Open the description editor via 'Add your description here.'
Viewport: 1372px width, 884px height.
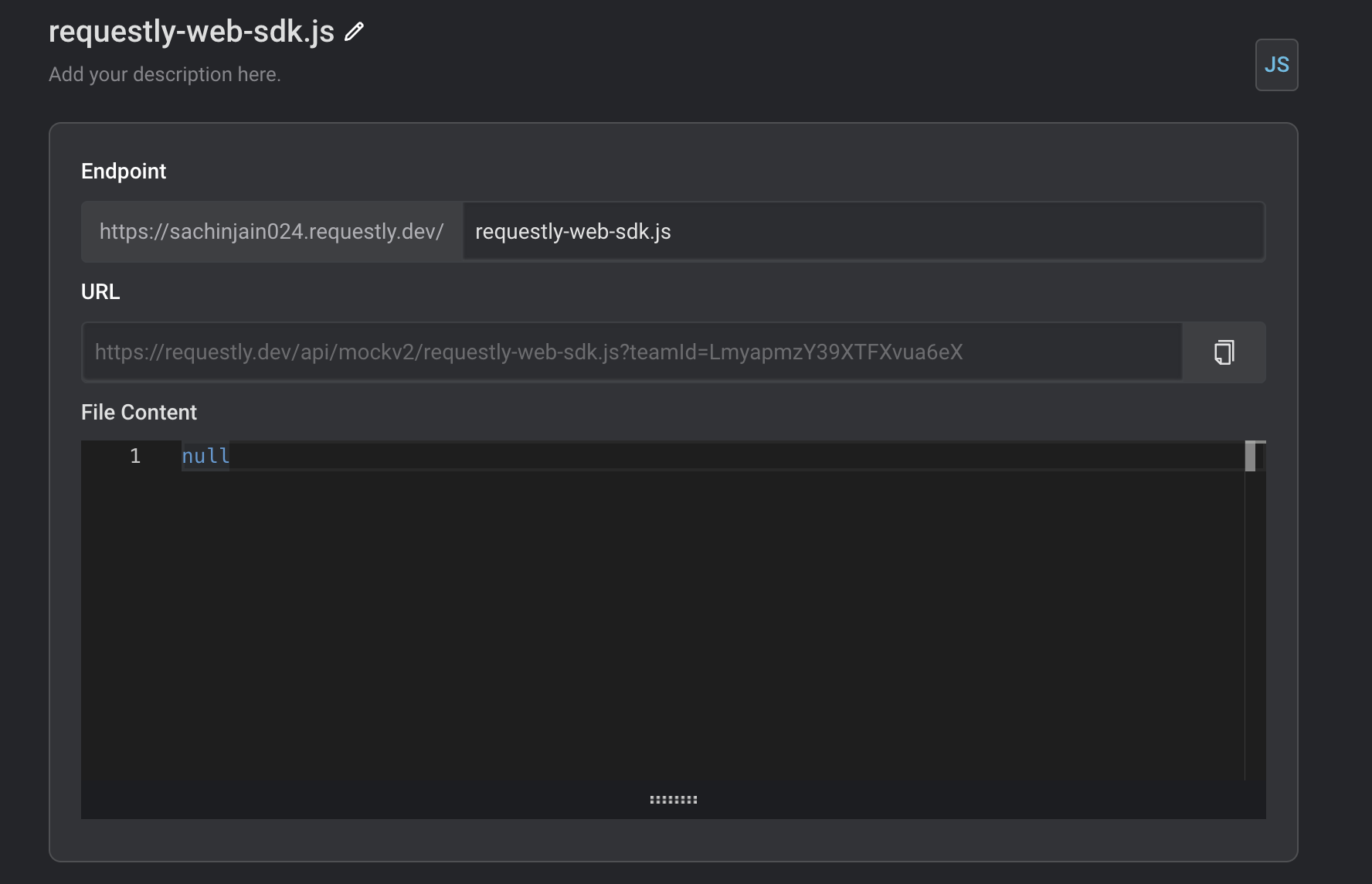165,74
